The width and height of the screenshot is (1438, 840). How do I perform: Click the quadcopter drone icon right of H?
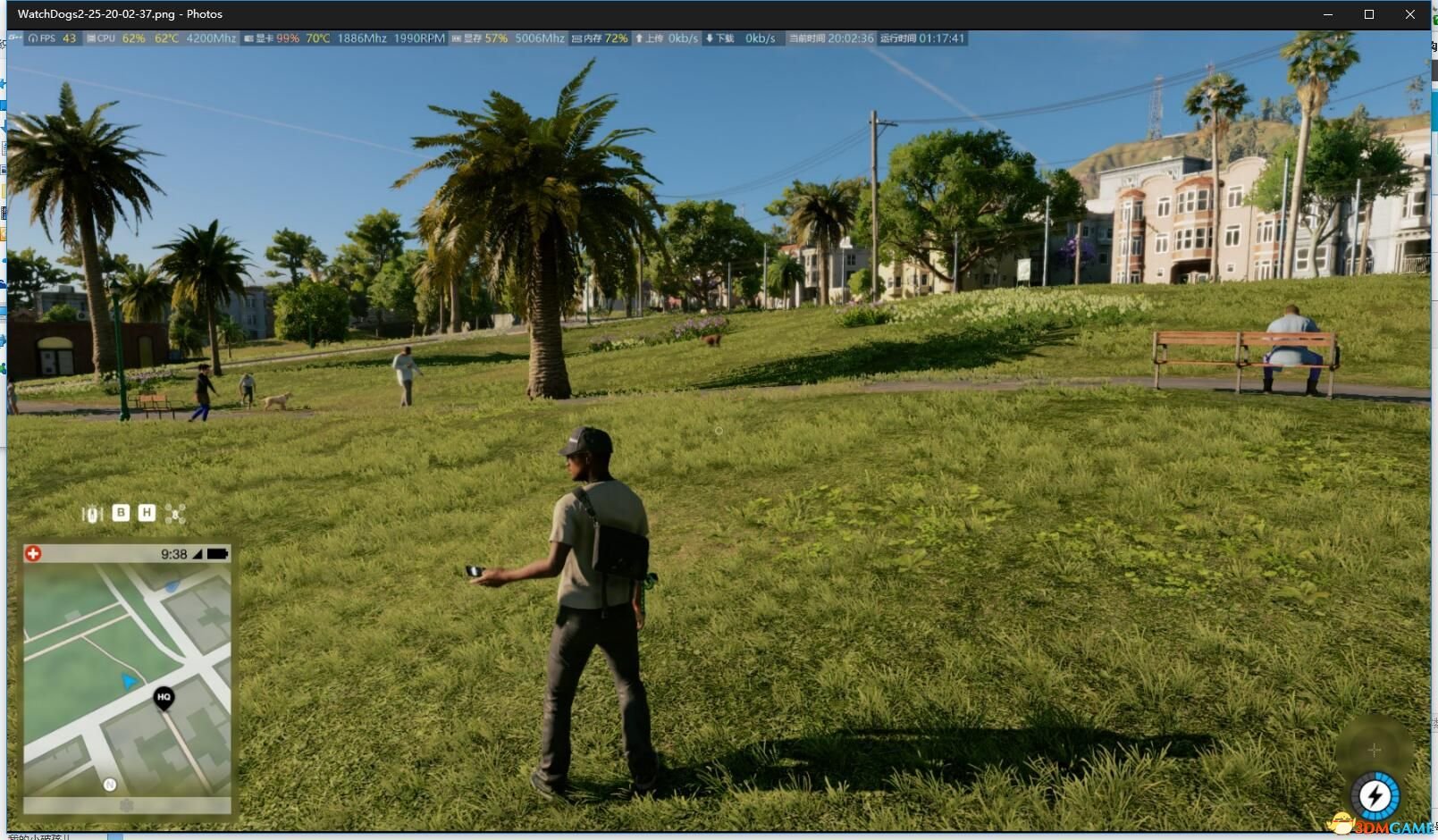point(175,514)
